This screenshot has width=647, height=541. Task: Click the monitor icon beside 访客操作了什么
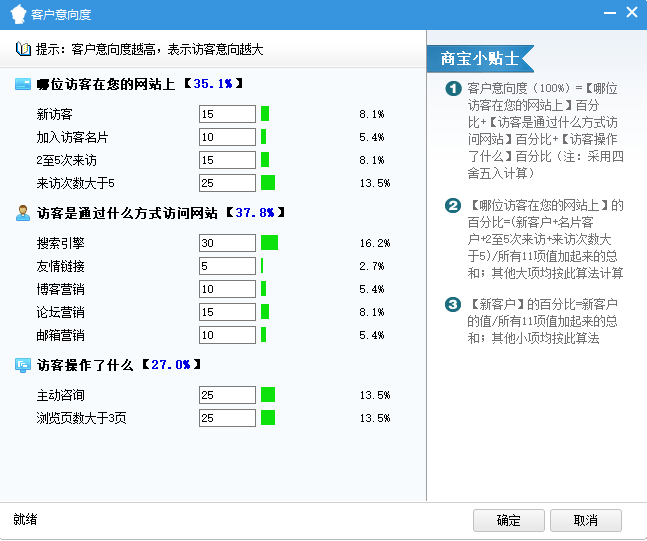tap(23, 365)
